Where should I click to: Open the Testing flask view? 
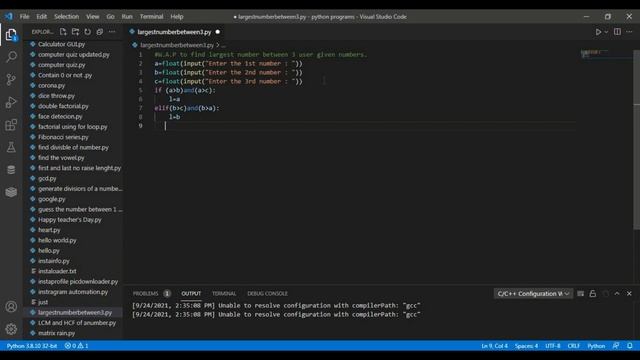tap(11, 147)
